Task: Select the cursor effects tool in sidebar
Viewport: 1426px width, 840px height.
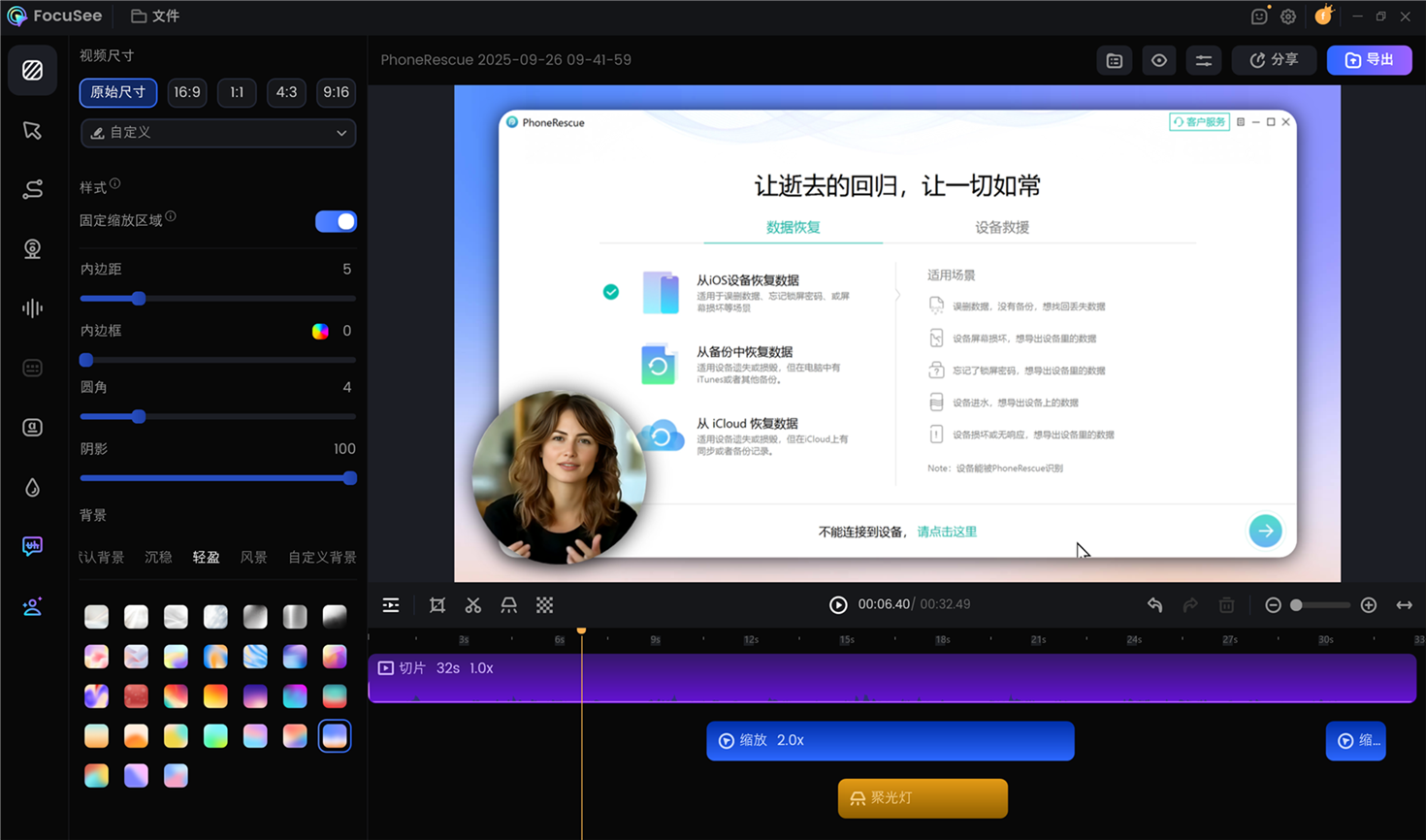Action: (32, 130)
